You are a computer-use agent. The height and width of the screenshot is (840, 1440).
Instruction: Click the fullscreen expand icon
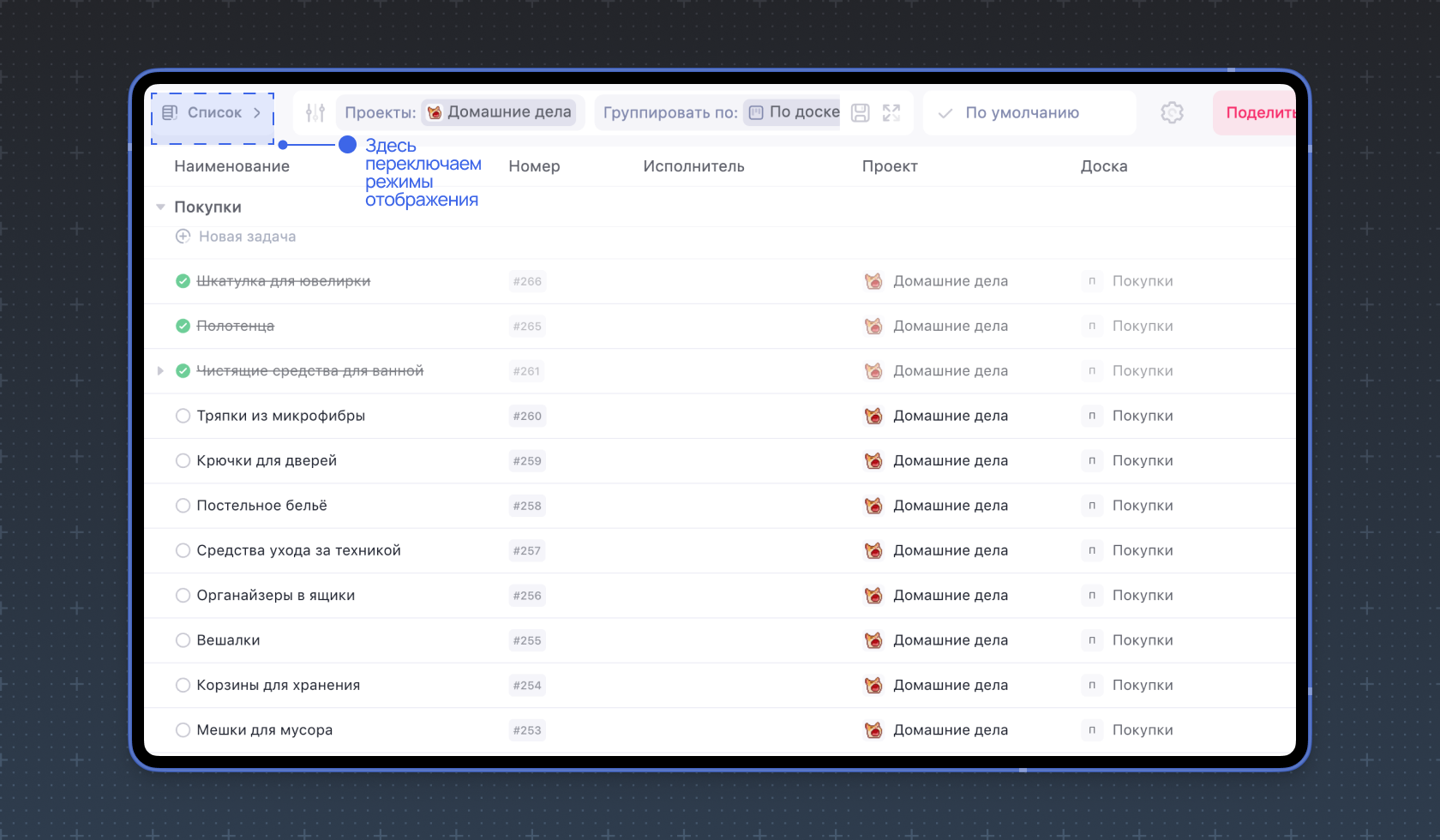[891, 112]
